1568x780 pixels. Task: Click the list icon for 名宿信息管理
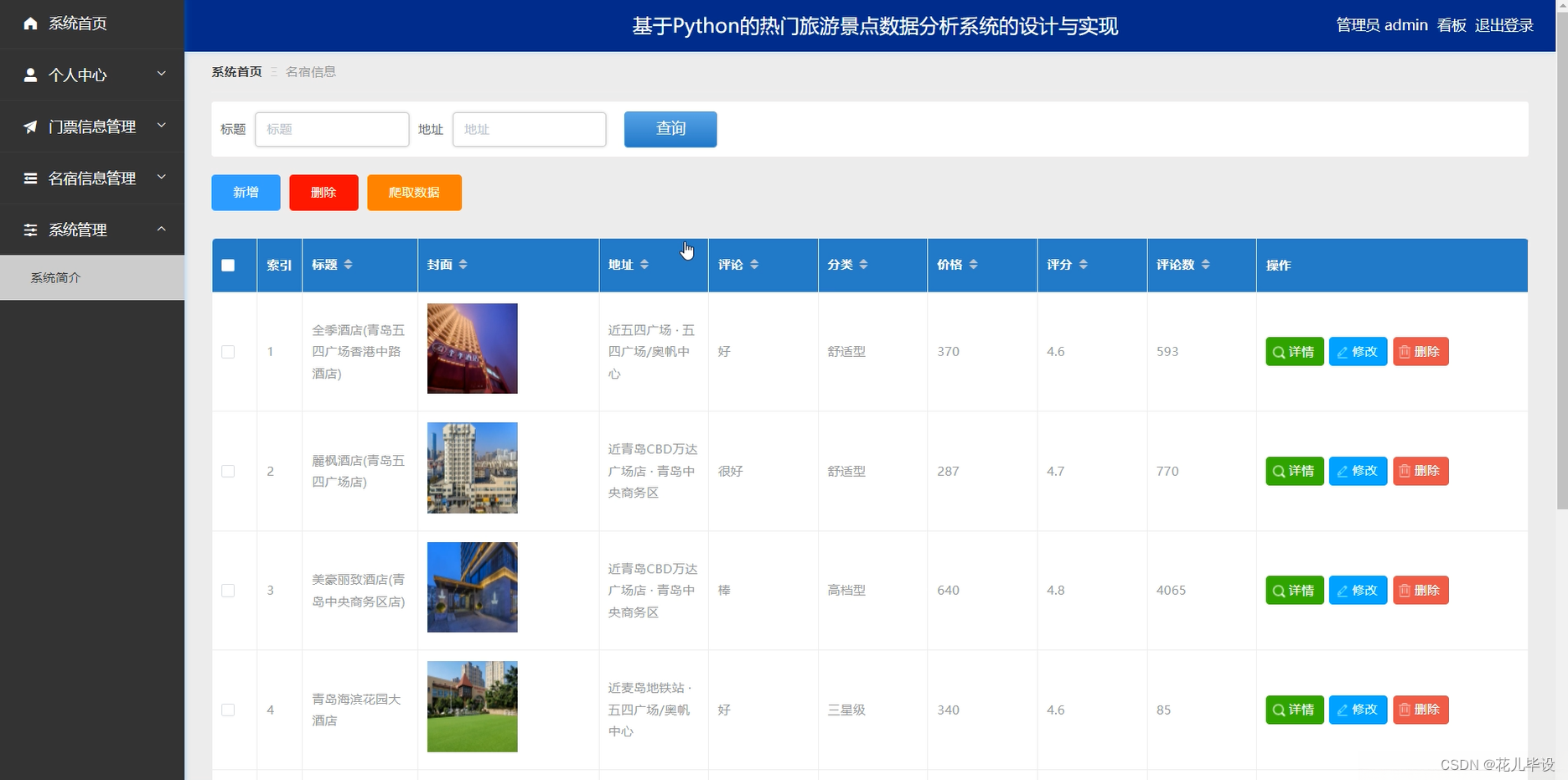31,178
